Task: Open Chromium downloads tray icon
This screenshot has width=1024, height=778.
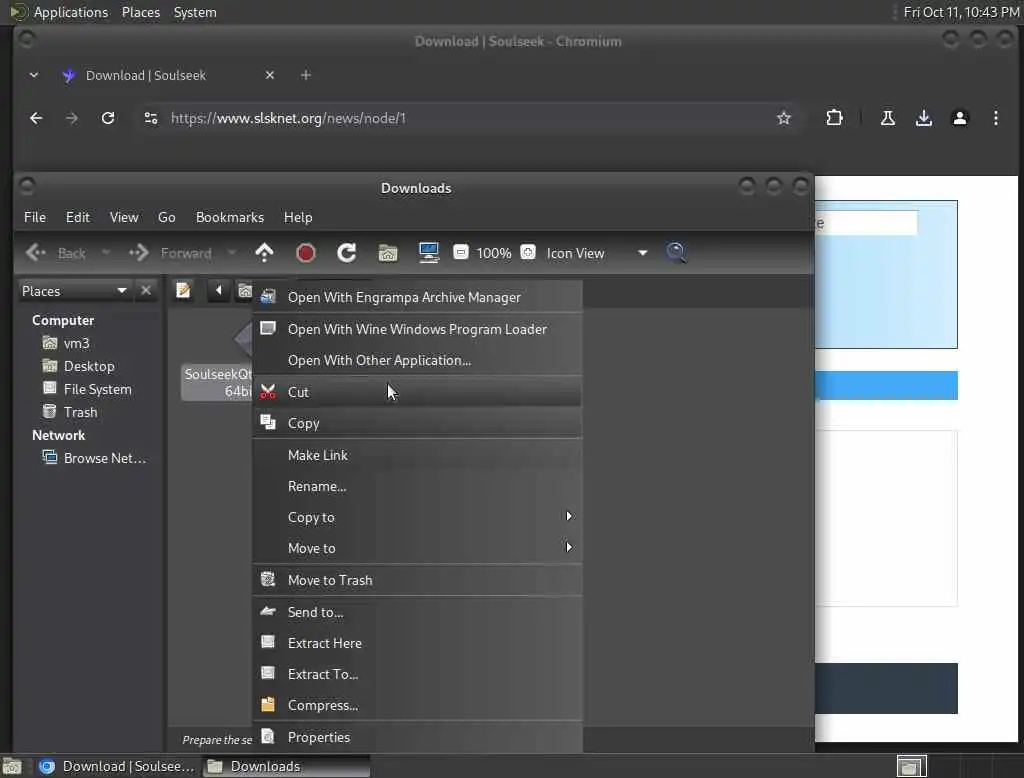Action: (923, 118)
